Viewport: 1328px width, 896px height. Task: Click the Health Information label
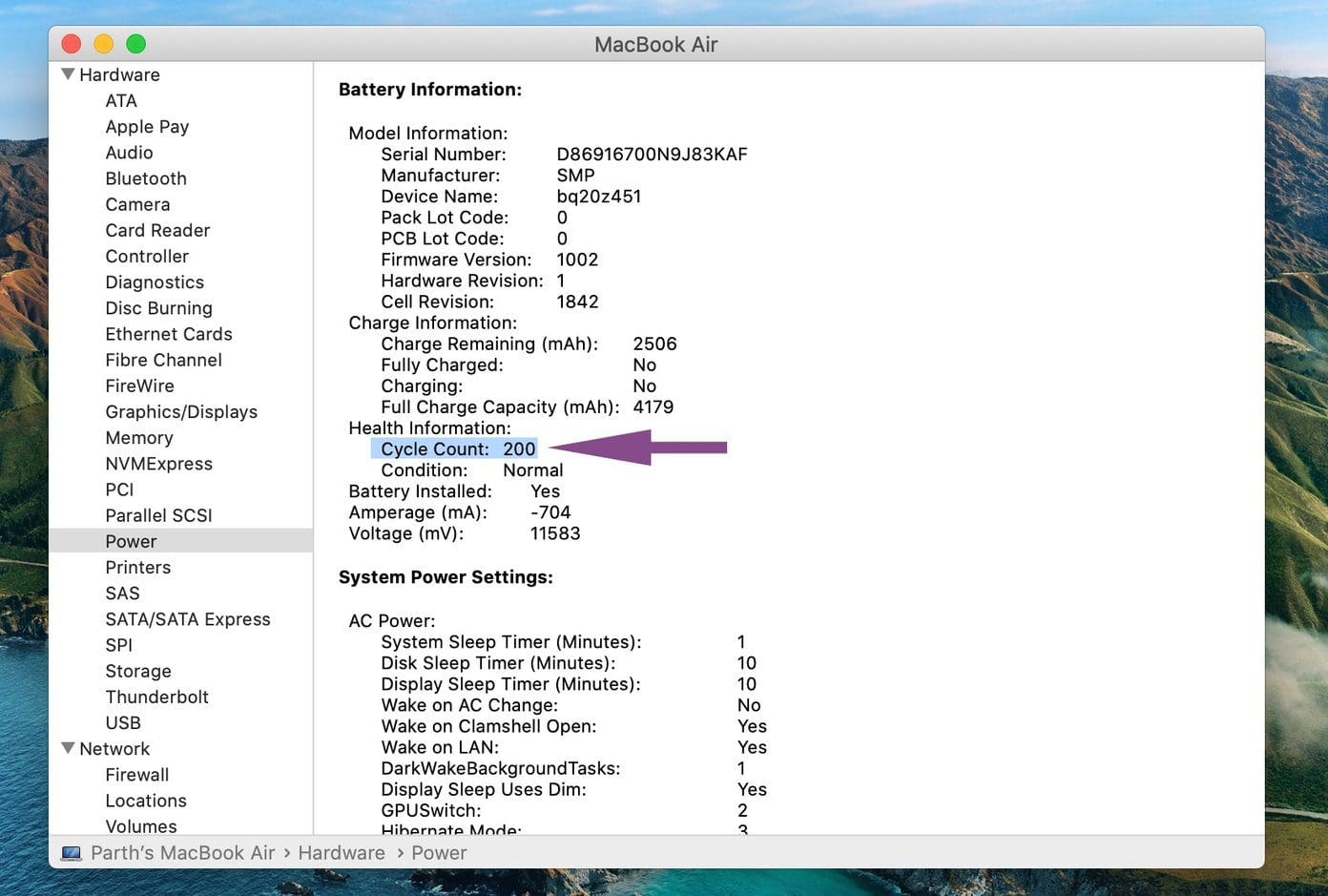point(429,427)
